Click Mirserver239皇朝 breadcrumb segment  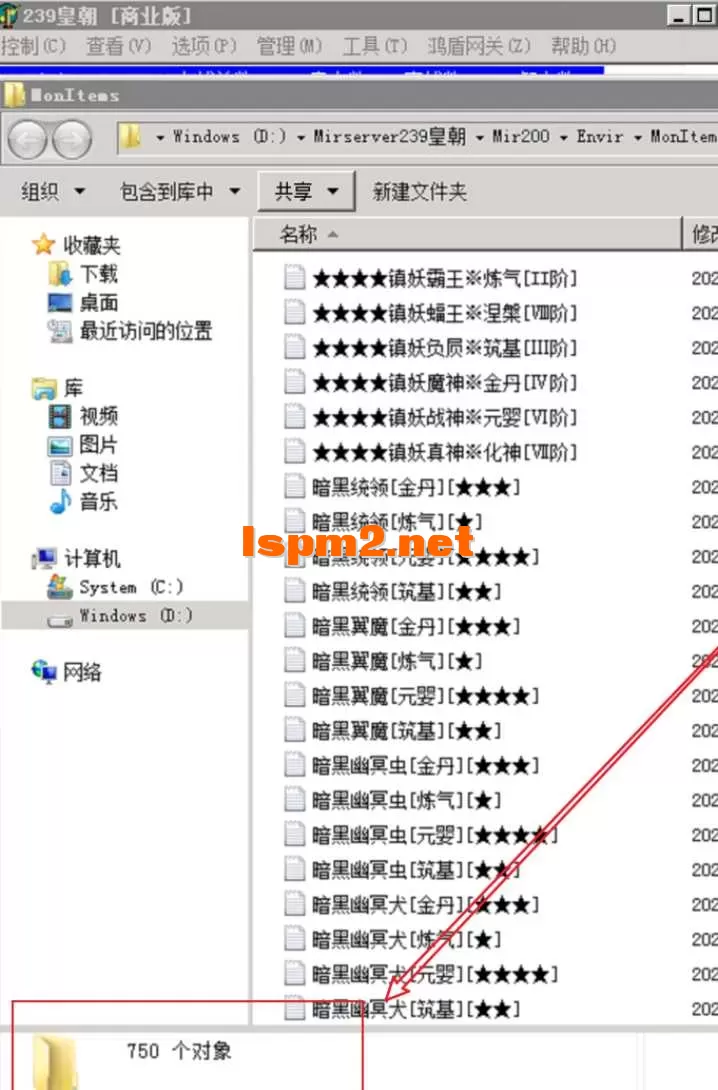pos(389,136)
